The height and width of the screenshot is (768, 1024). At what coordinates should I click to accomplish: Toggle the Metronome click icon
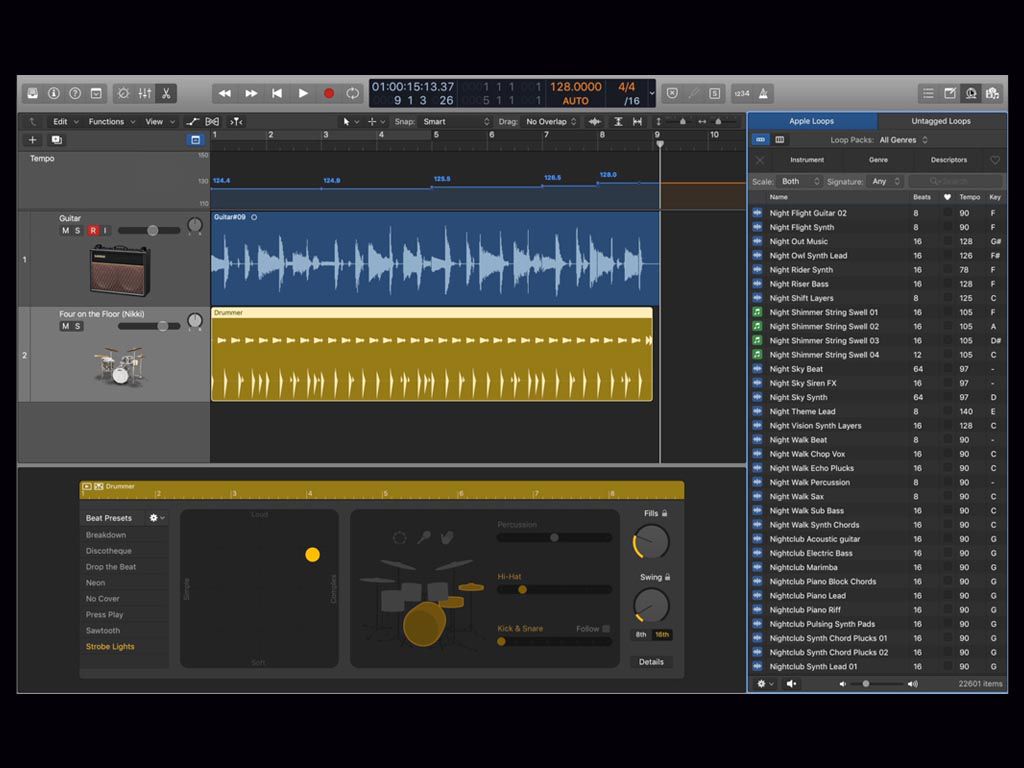(763, 93)
